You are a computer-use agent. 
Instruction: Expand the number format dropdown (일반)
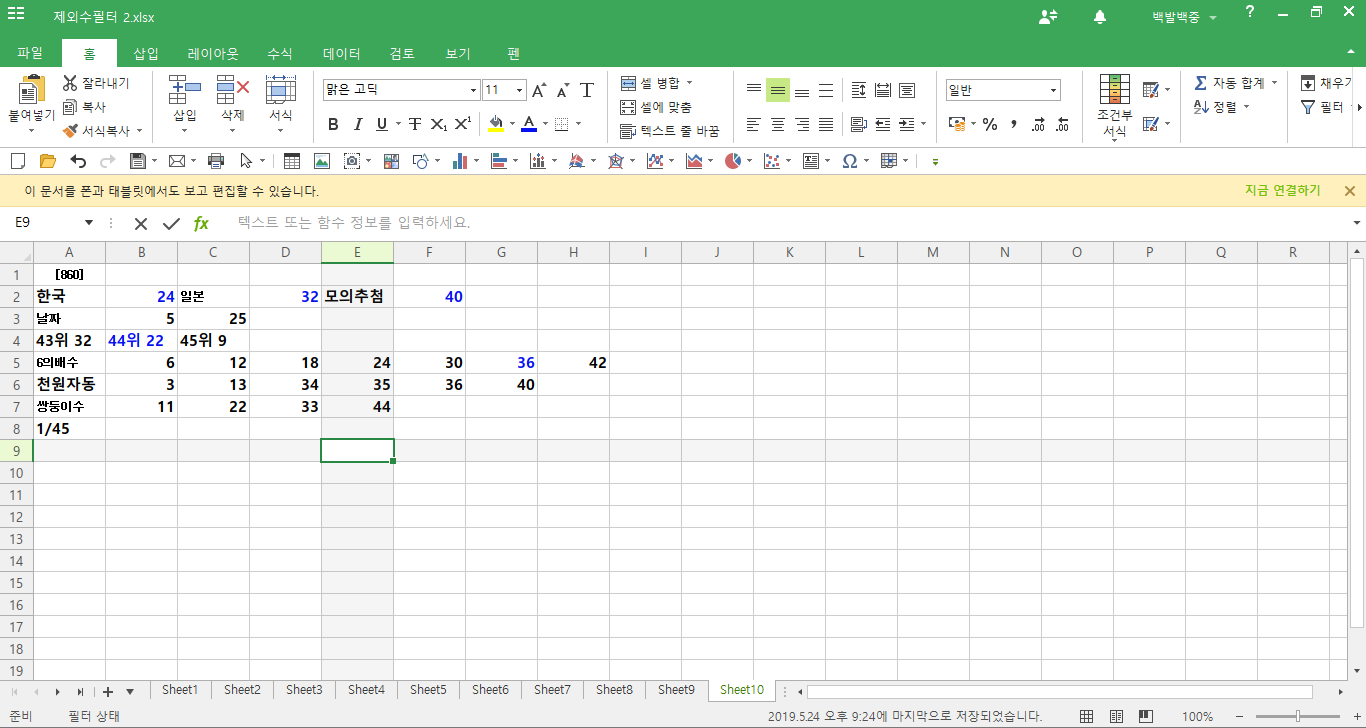[1053, 91]
